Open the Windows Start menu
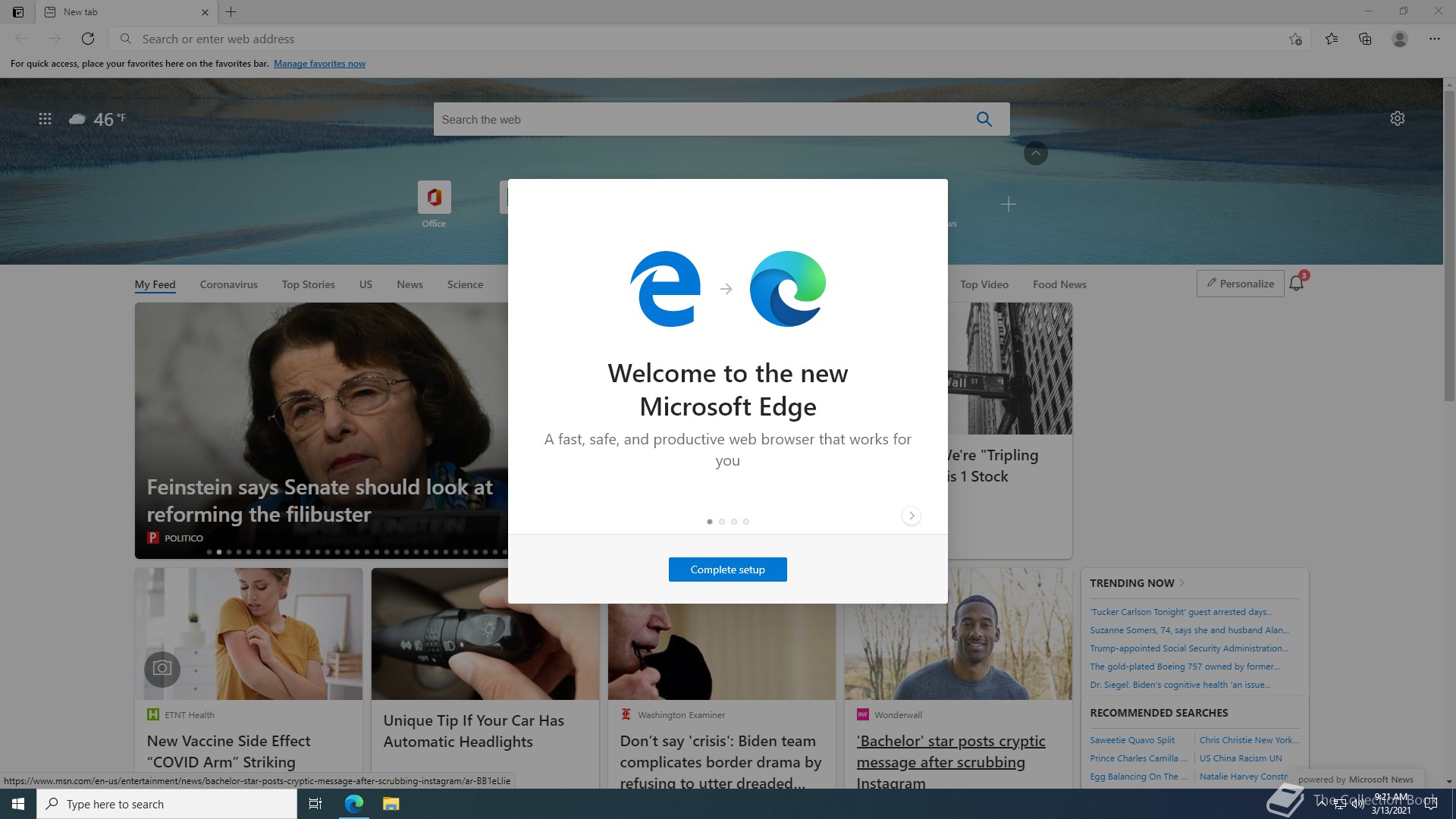This screenshot has height=819, width=1456. (18, 804)
